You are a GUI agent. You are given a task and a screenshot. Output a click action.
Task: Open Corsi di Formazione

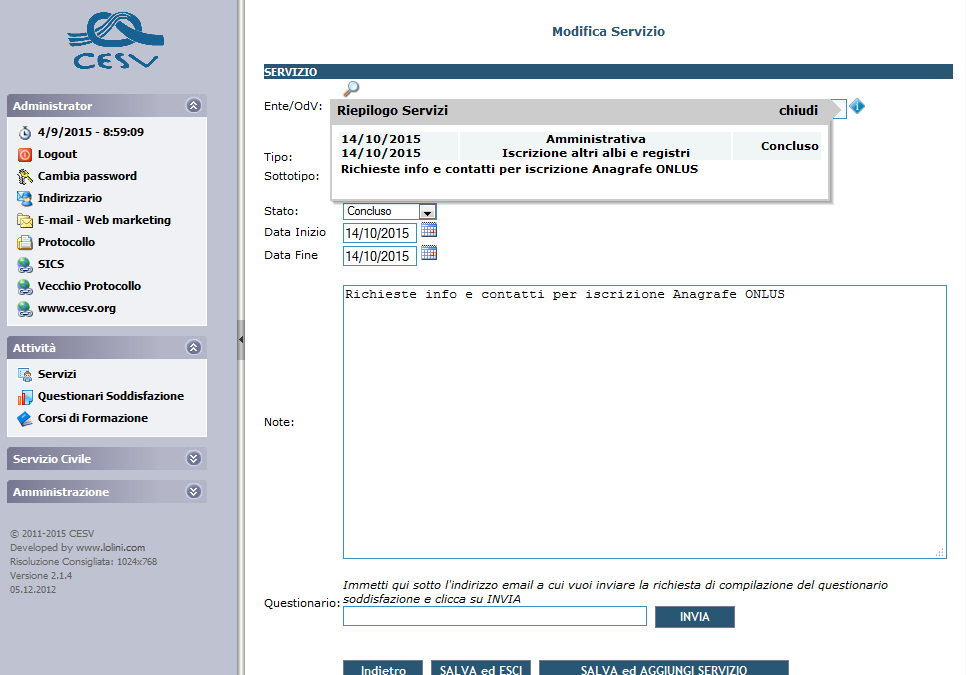[x=92, y=418]
